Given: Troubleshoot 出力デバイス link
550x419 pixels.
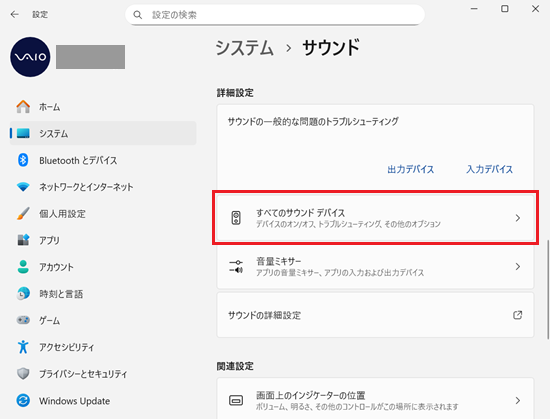Looking at the screenshot, I should click(410, 169).
